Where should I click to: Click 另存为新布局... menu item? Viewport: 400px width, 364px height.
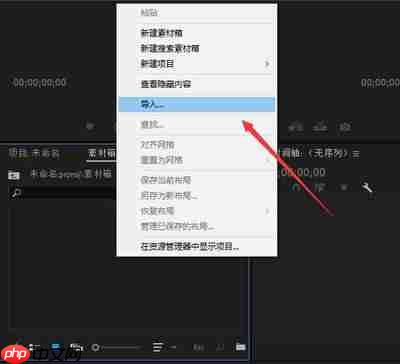197,196
